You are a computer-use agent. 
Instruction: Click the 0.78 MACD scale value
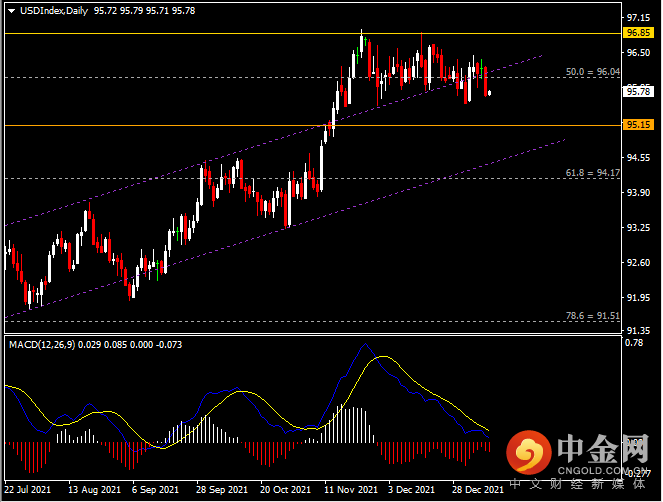click(x=634, y=343)
